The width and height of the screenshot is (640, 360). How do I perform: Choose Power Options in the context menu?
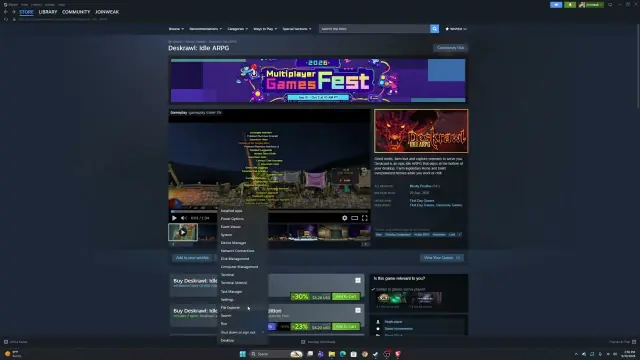(242, 219)
